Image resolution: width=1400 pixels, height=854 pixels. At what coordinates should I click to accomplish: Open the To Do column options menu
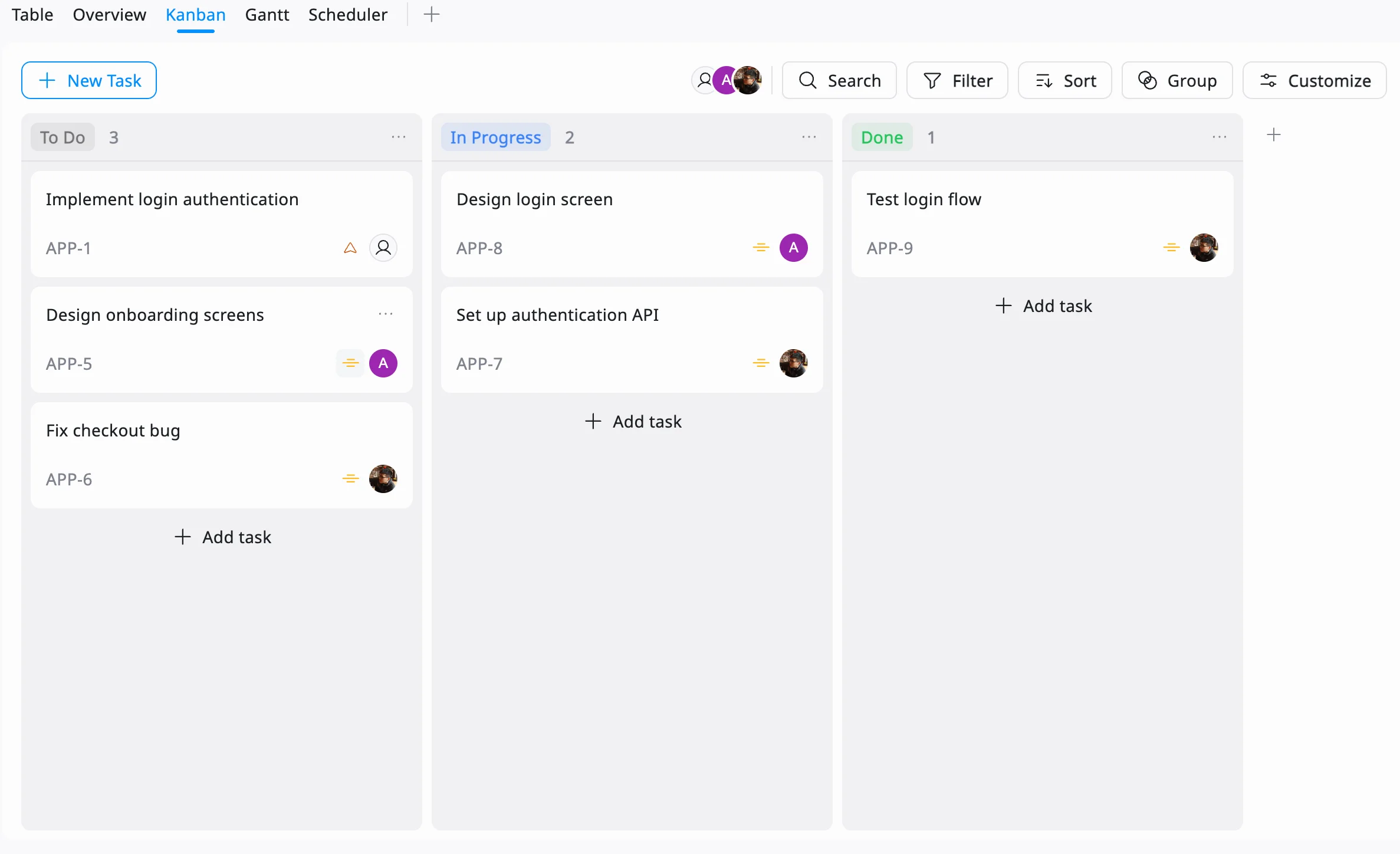(x=399, y=137)
